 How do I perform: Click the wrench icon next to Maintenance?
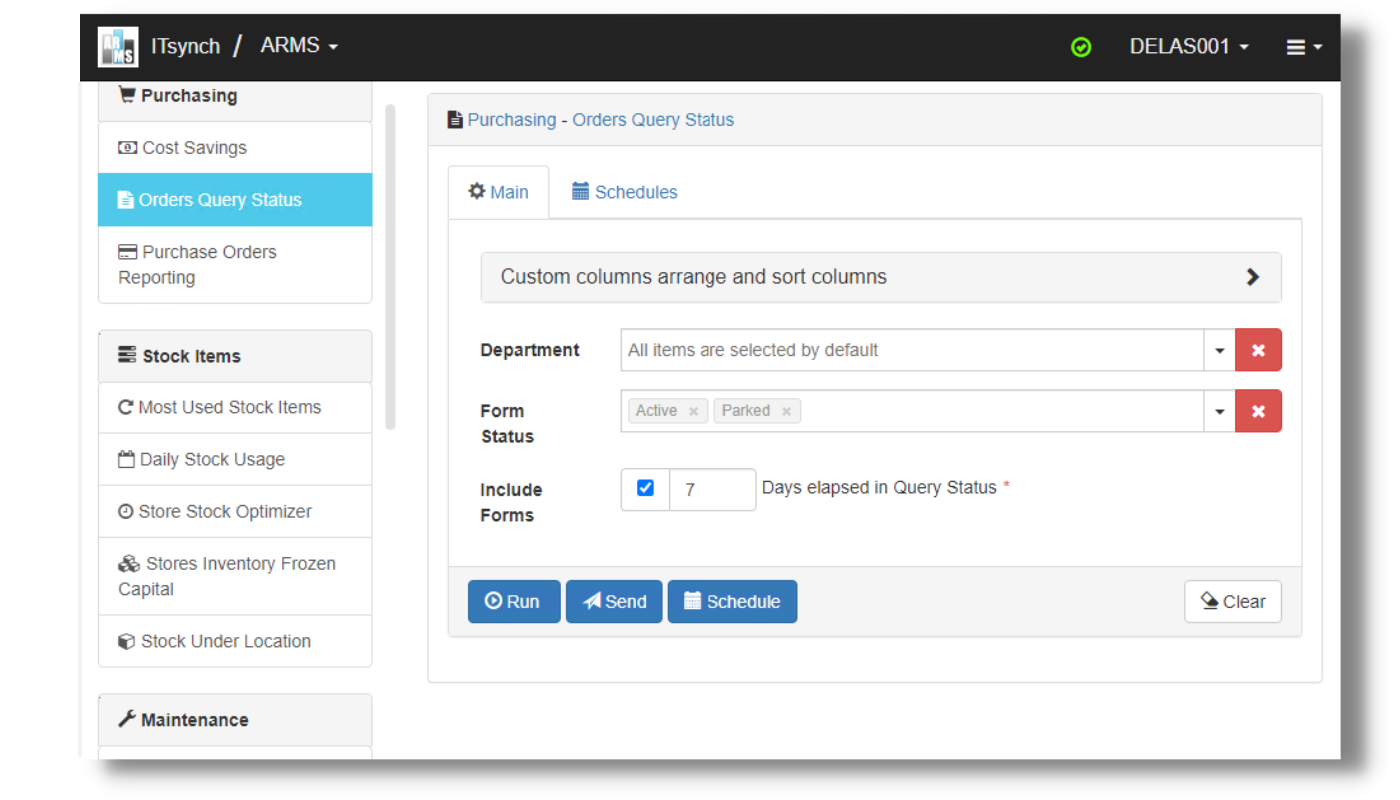[127, 719]
